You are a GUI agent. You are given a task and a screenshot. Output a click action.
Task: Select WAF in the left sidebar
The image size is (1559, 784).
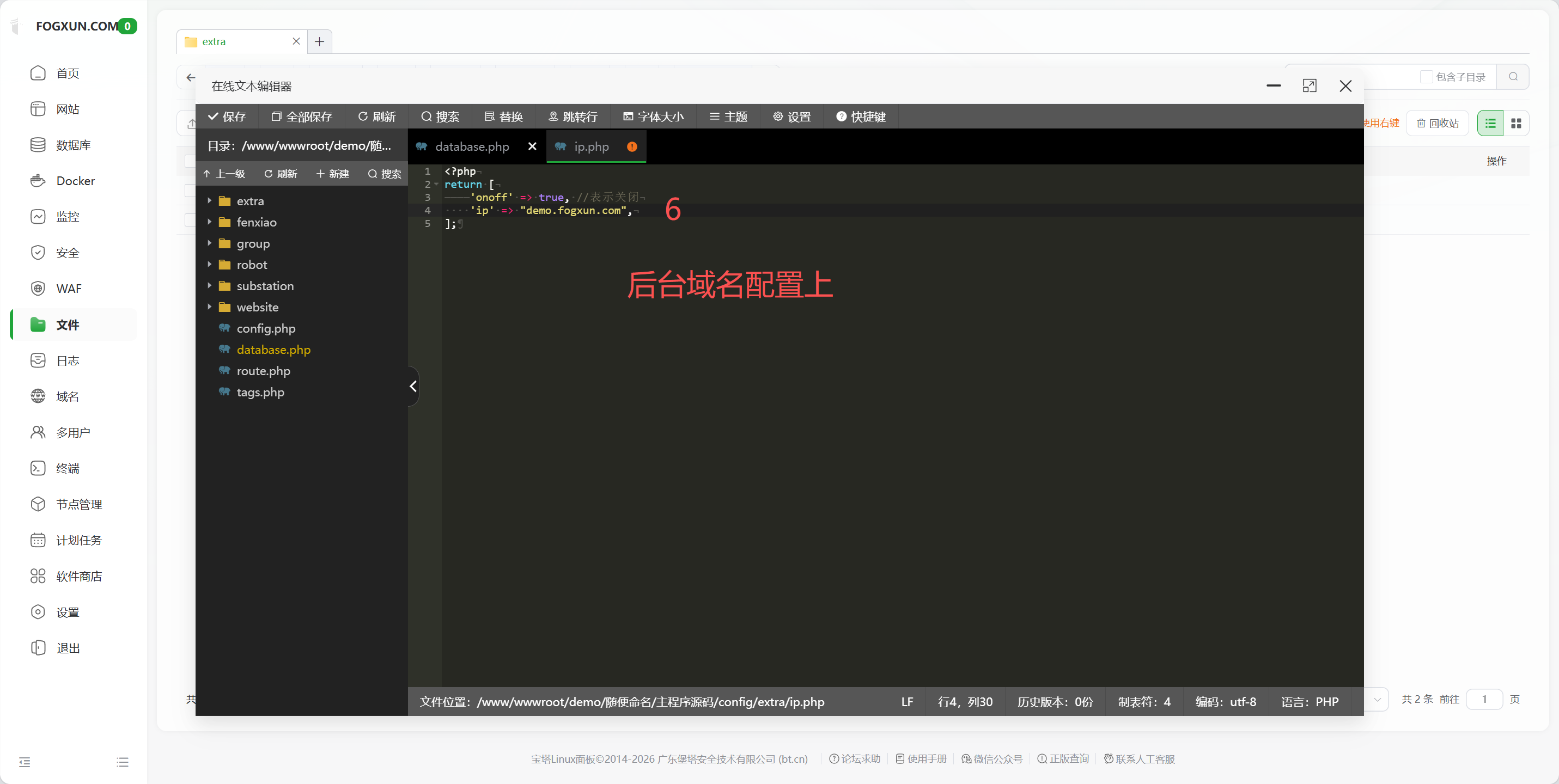[x=69, y=289]
